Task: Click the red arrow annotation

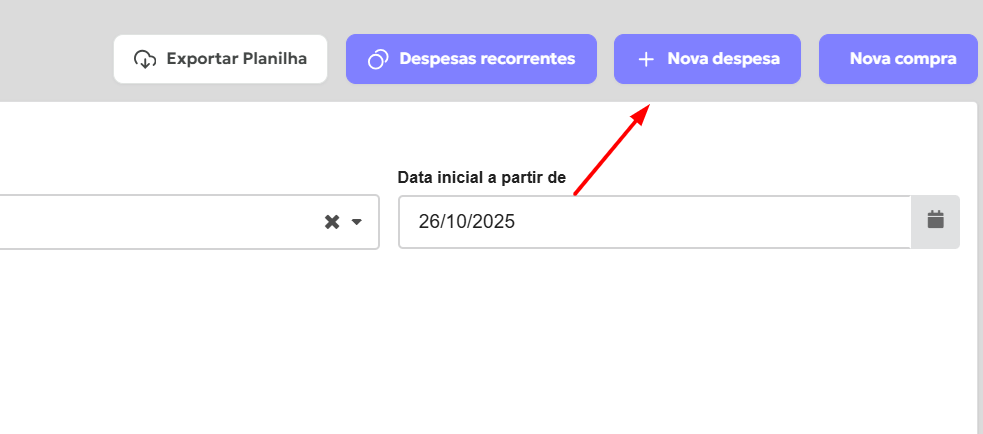Action: [x=610, y=150]
